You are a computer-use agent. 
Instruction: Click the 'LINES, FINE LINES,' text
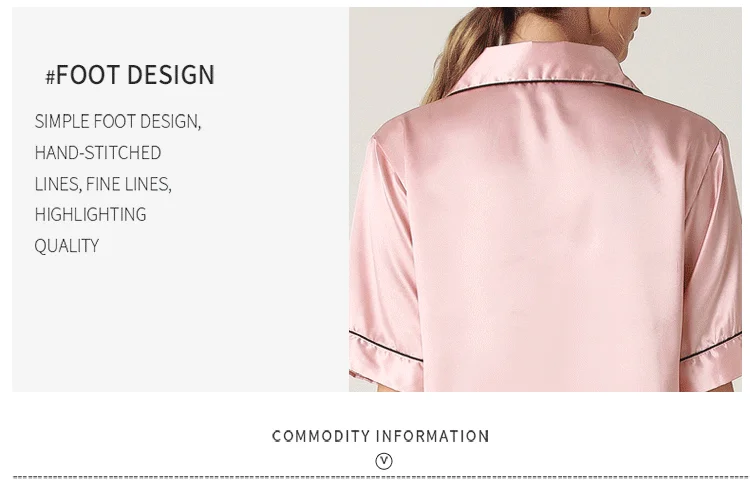coord(103,184)
